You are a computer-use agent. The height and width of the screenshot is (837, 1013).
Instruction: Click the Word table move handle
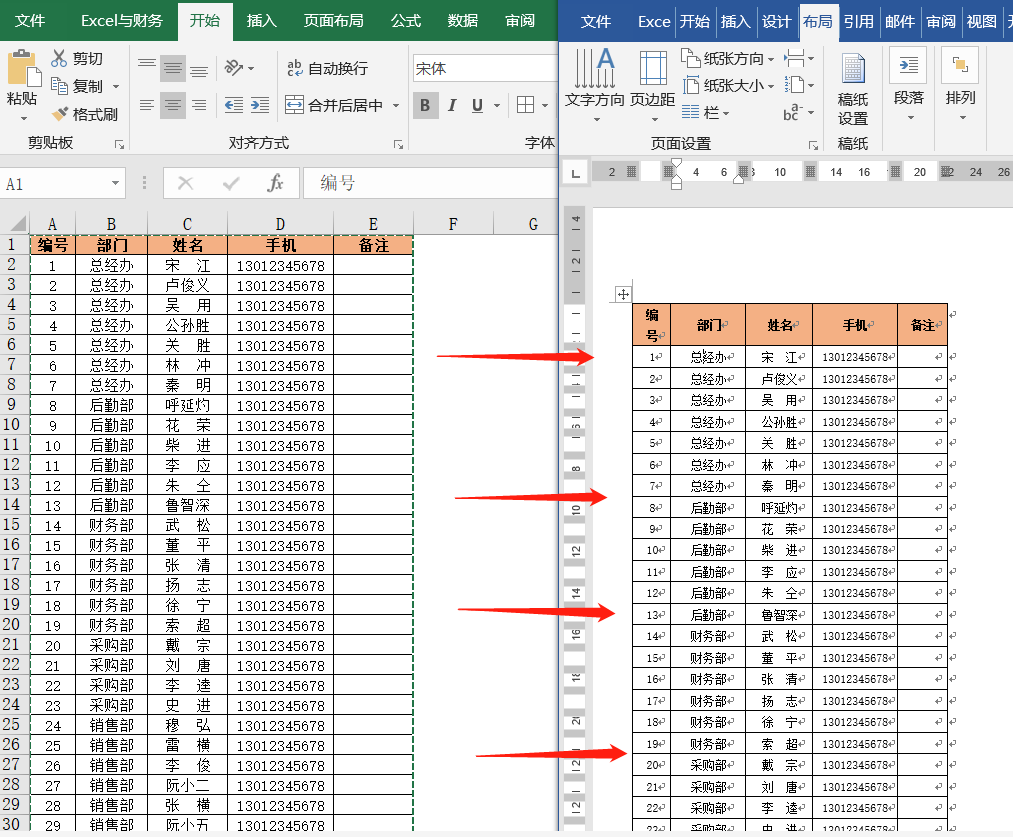coord(623,294)
